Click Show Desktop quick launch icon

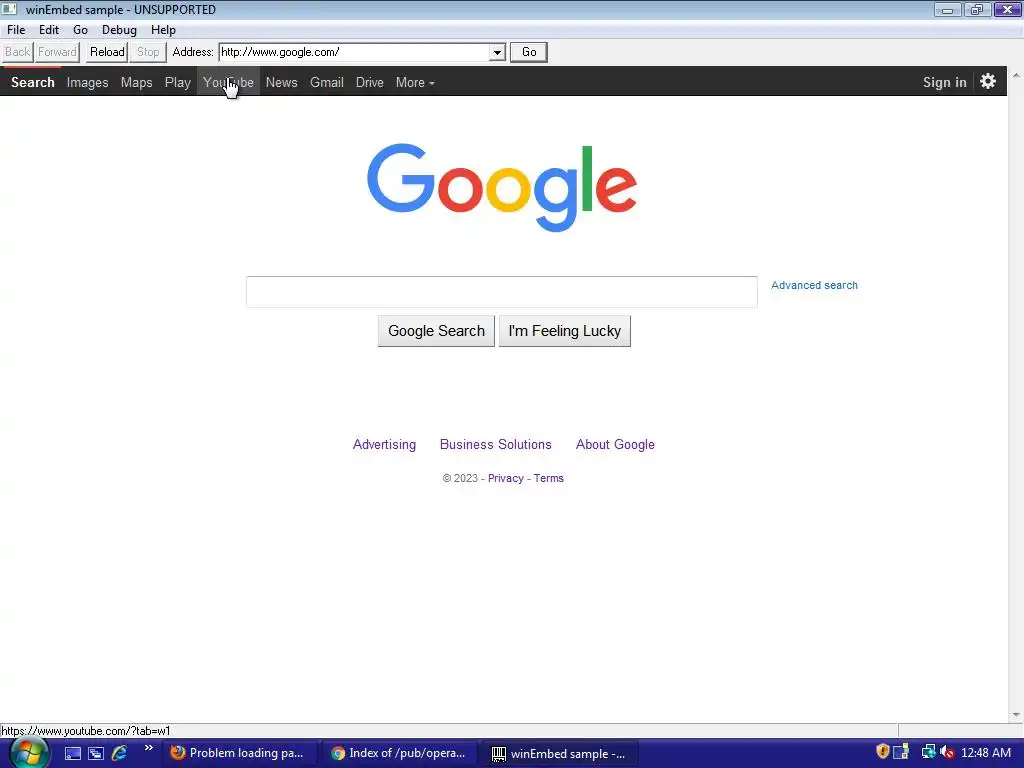coord(73,754)
